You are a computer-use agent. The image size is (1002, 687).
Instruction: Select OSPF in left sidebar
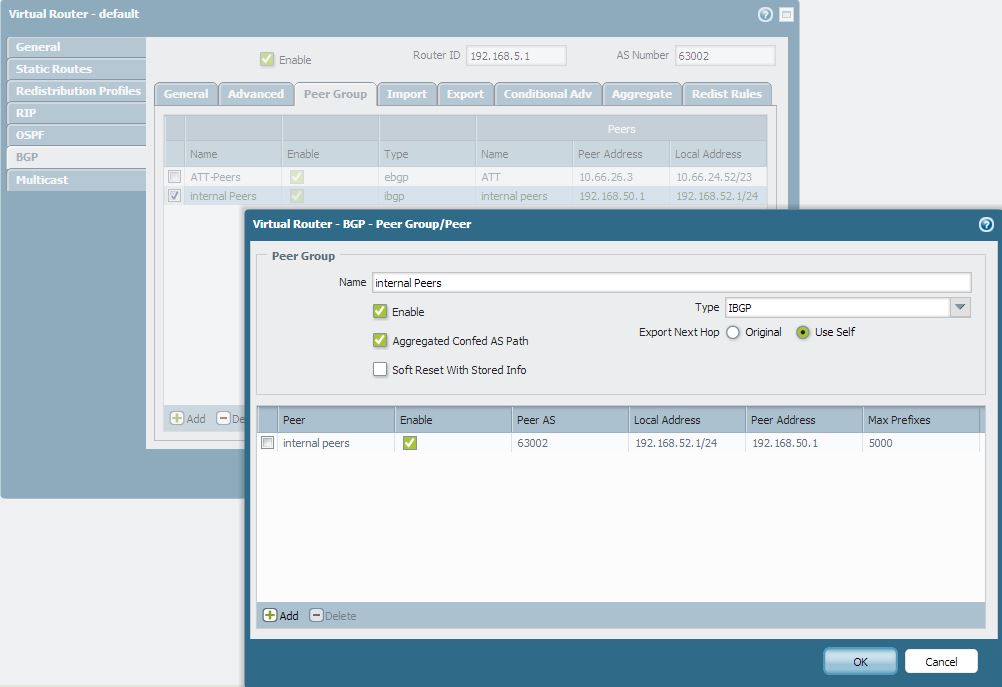[x=30, y=135]
